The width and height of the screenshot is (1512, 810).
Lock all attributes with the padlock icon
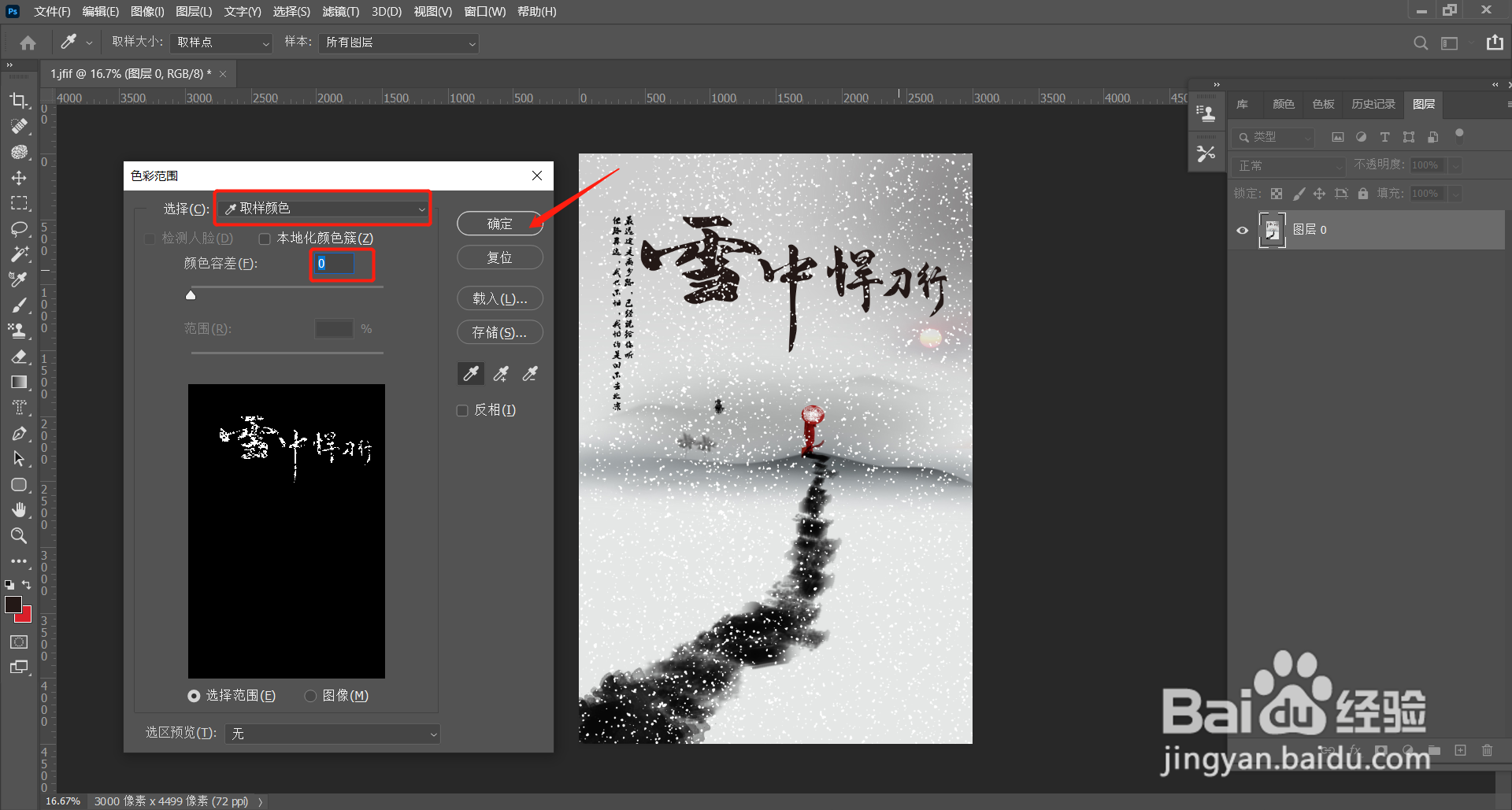[x=1363, y=194]
